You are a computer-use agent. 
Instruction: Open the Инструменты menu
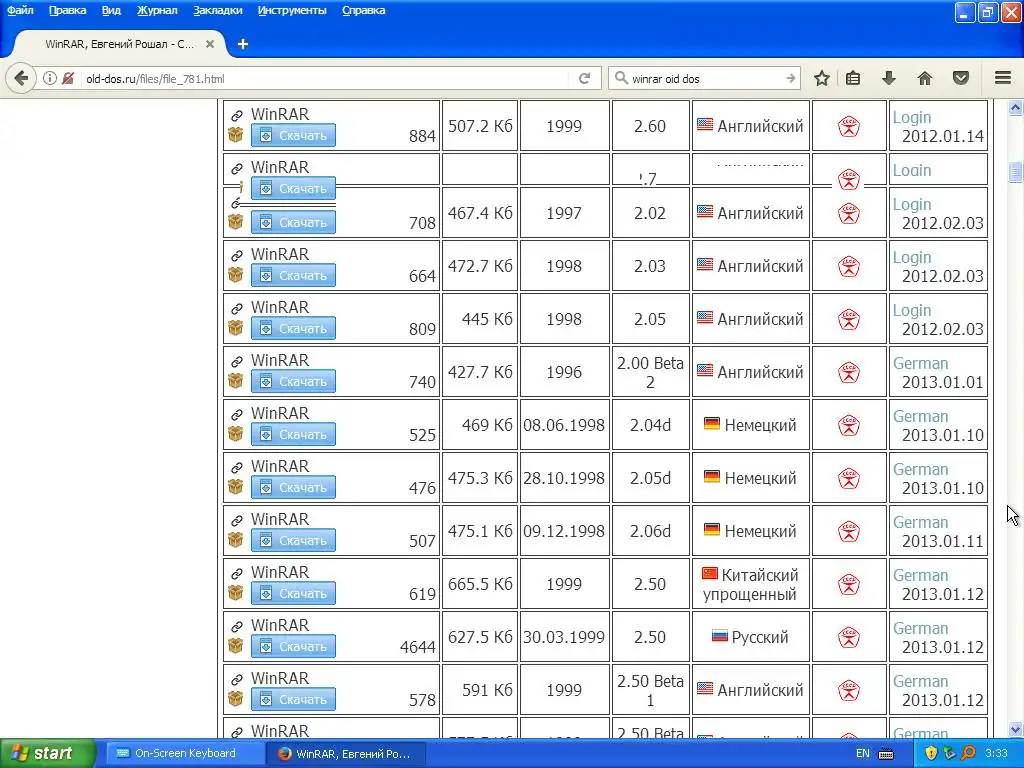[x=292, y=10]
